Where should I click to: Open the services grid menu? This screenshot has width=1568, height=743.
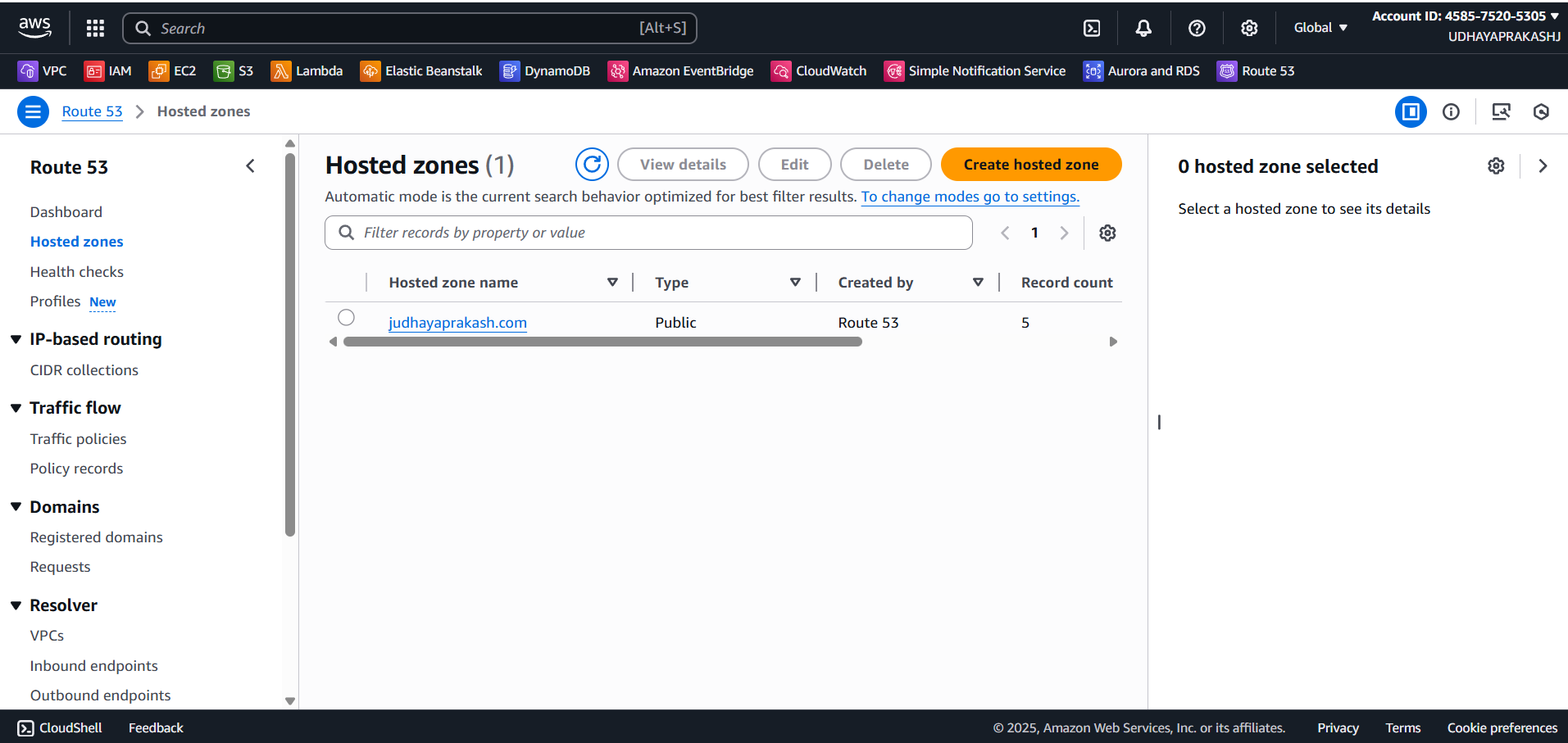(95, 28)
